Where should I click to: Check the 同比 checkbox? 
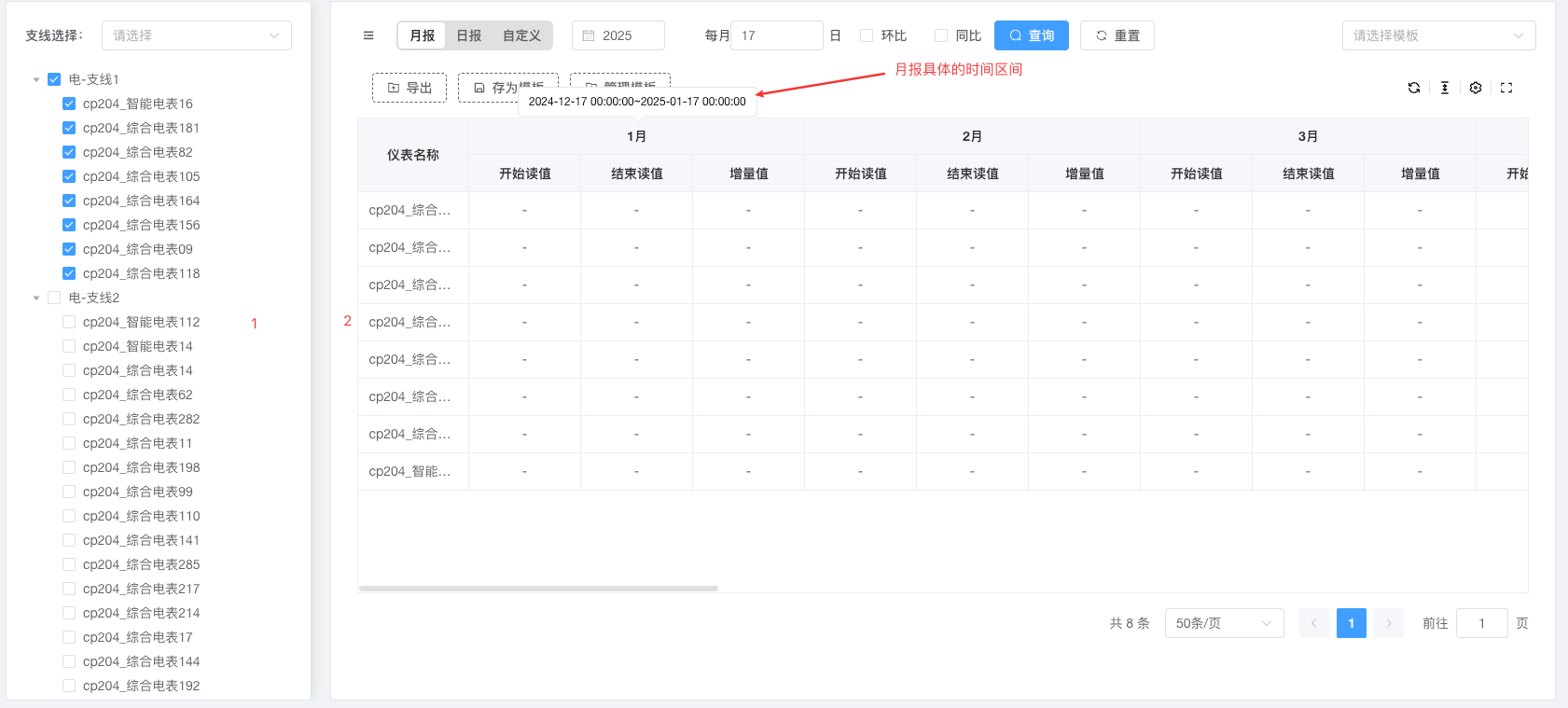[941, 35]
